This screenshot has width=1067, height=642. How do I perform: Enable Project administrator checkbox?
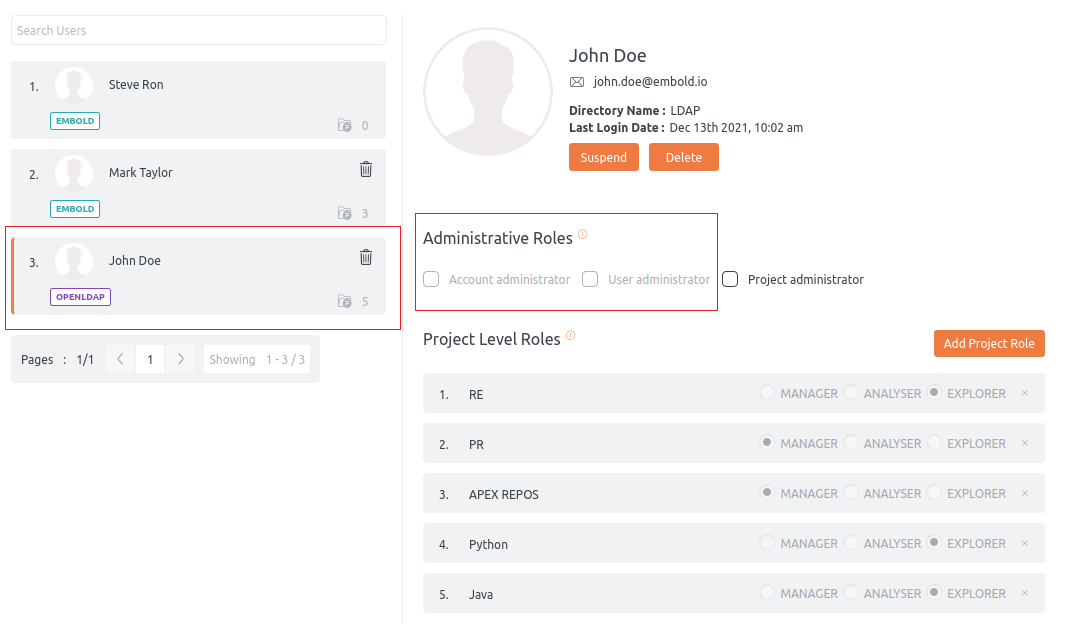click(730, 280)
